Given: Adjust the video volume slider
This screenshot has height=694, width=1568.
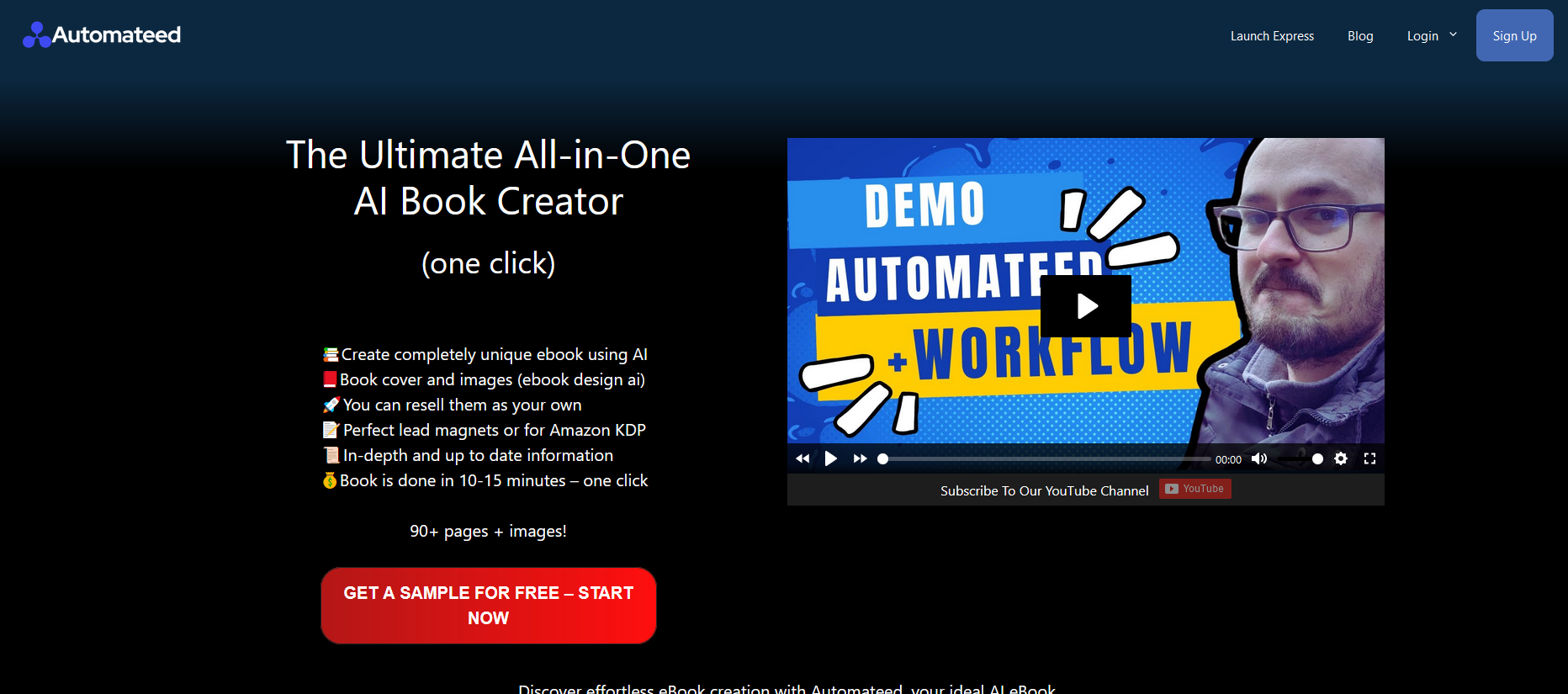Looking at the screenshot, I should pyautogui.click(x=1300, y=458).
